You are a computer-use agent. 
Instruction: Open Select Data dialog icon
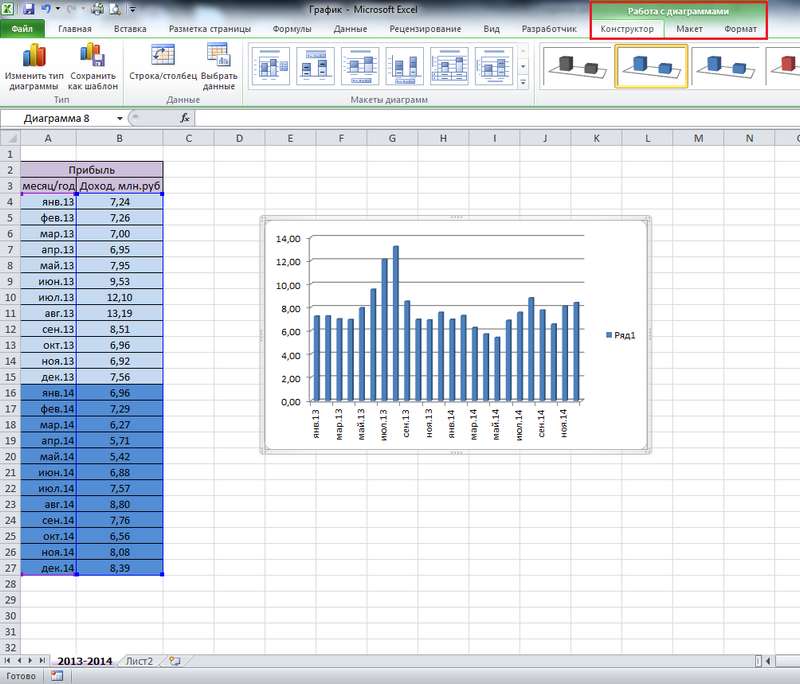click(219, 55)
